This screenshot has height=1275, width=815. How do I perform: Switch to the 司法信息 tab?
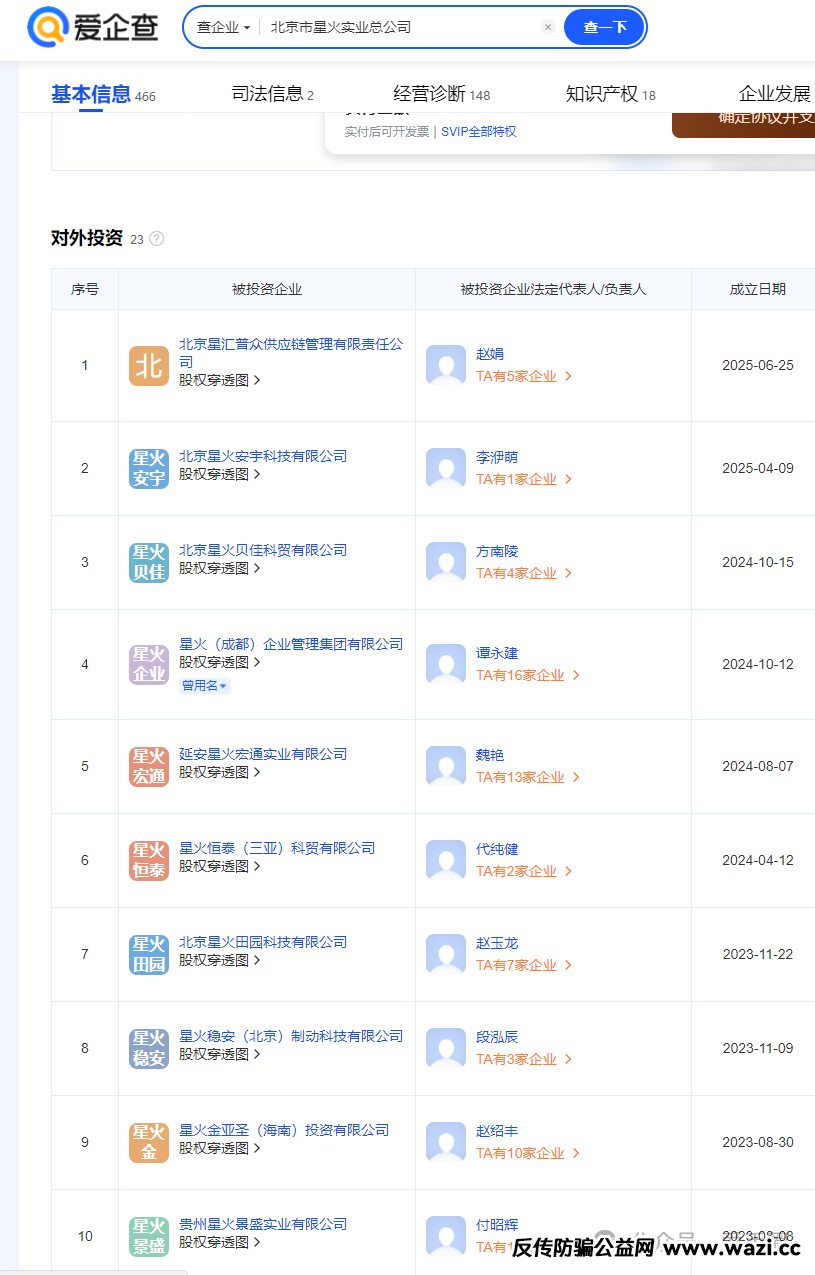point(273,95)
